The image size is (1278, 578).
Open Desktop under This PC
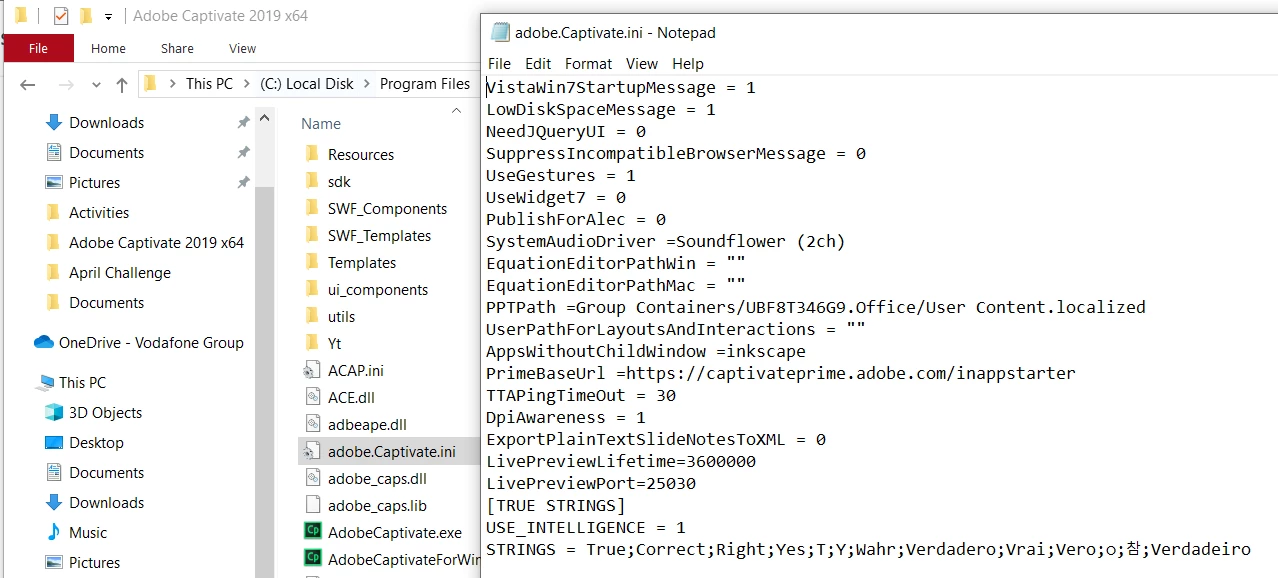pyautogui.click(x=96, y=443)
